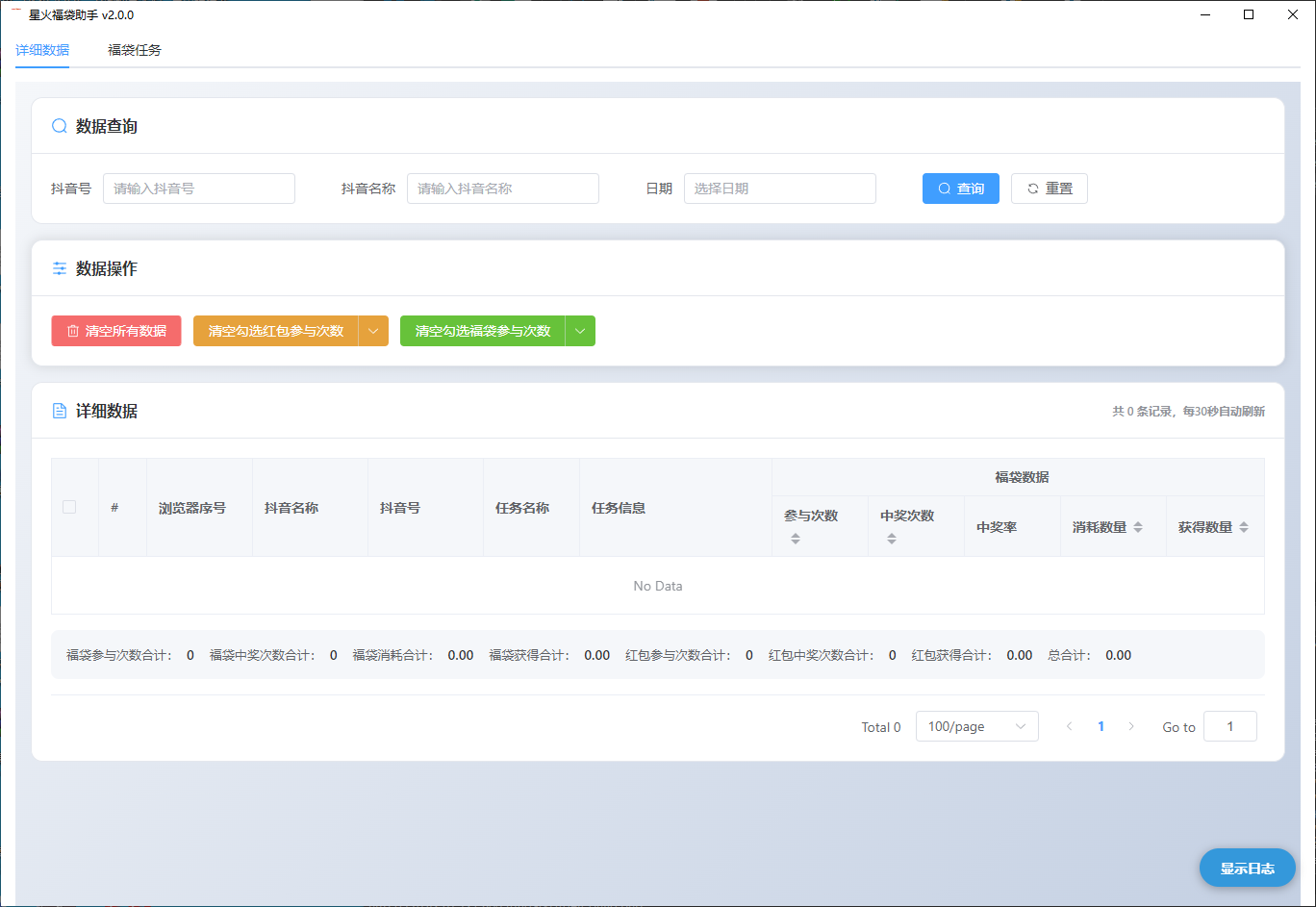This screenshot has height=907, width=1316.
Task: Click the 抖音号 input field
Action: point(199,189)
